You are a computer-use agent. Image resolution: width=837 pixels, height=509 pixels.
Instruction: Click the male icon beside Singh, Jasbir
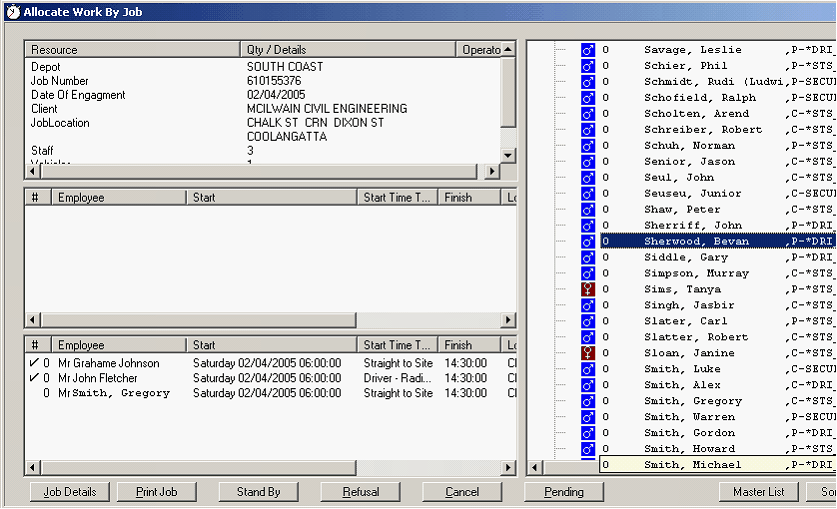pos(588,305)
